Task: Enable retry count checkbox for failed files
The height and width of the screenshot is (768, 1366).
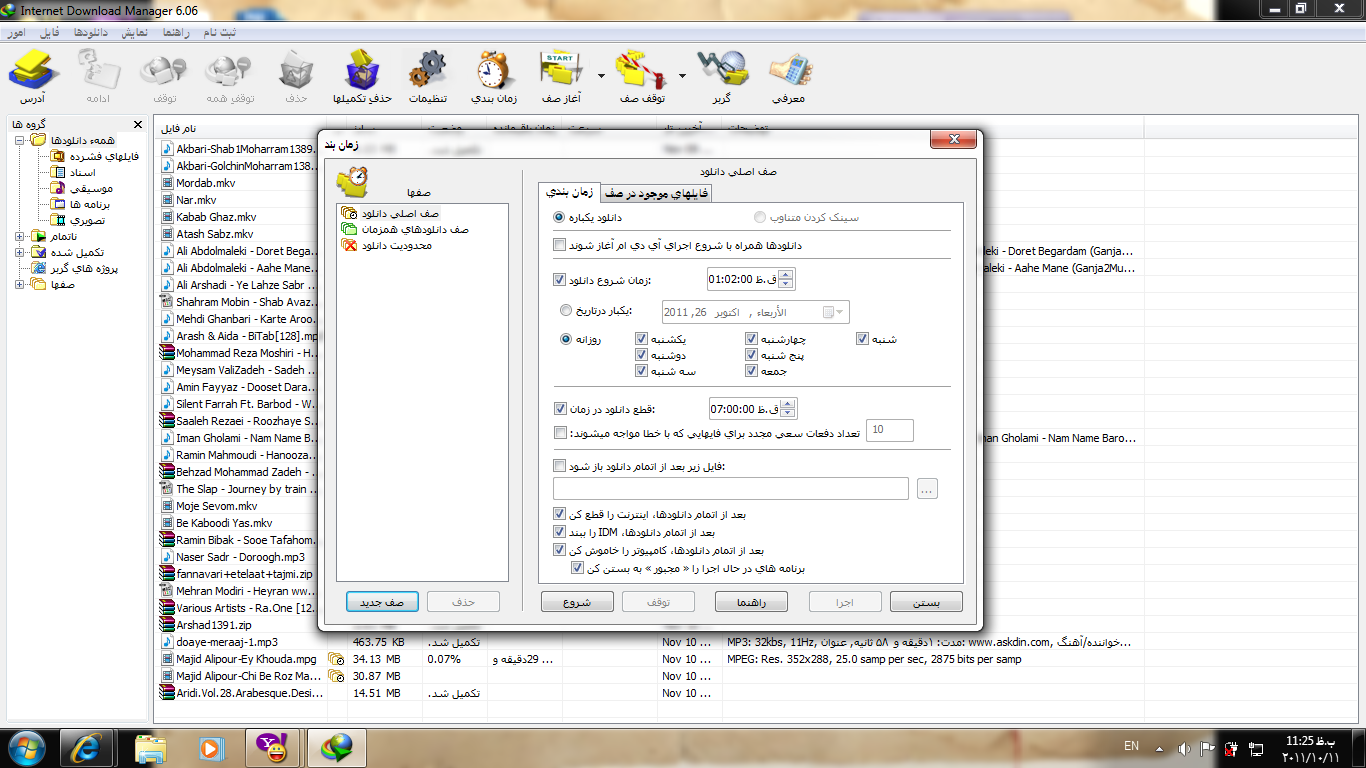Action: 559,432
